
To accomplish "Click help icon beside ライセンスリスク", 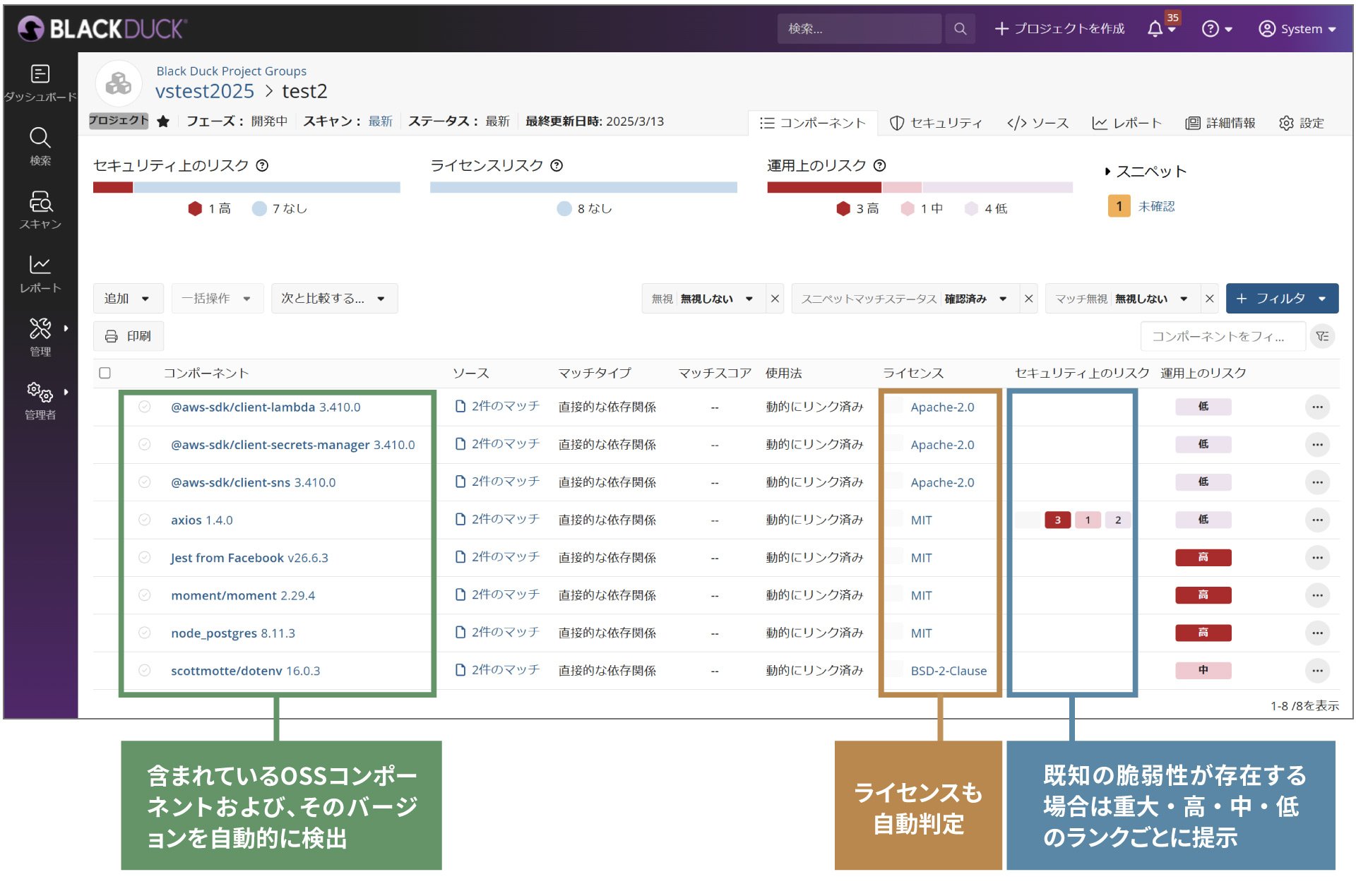I will pyautogui.click(x=557, y=165).
